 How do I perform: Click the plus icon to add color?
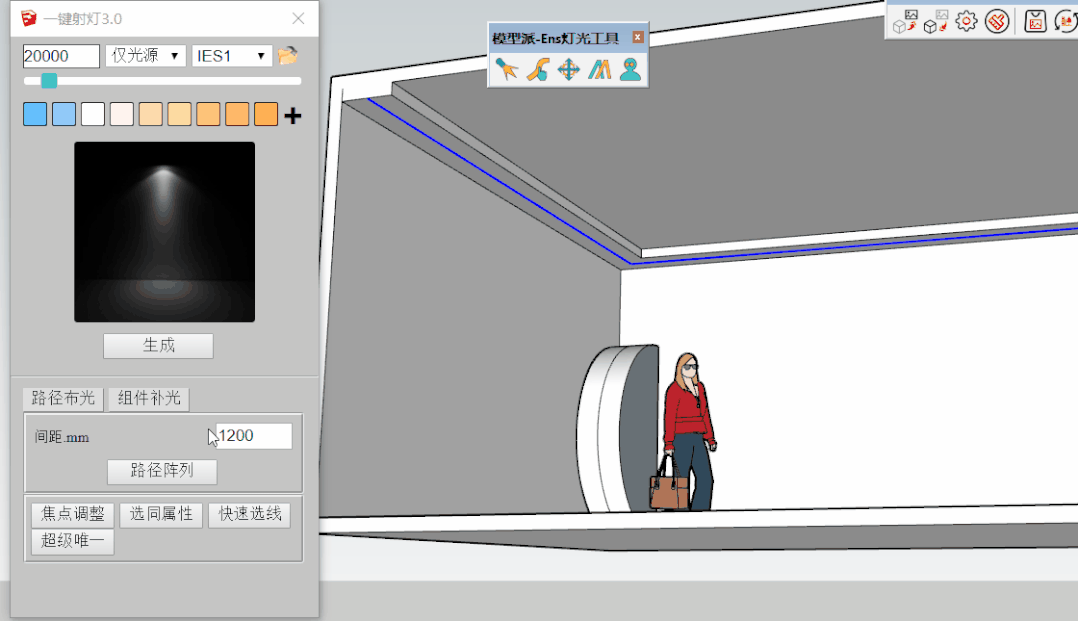pos(292,116)
